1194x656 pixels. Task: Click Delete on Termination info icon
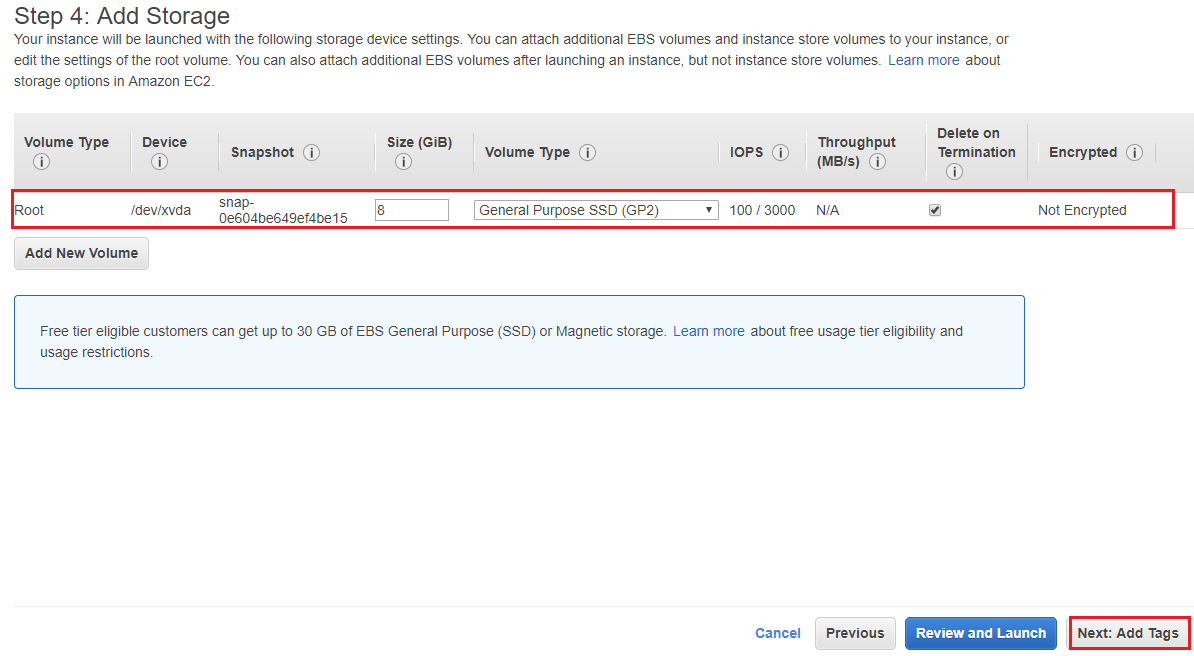[954, 171]
